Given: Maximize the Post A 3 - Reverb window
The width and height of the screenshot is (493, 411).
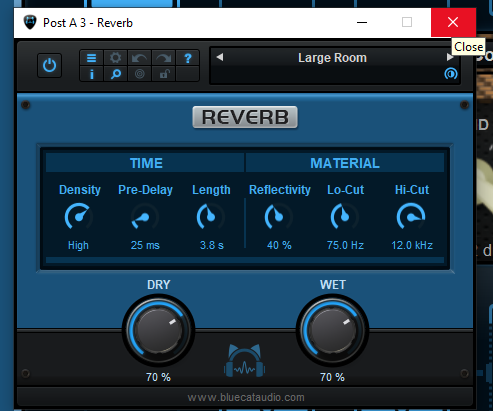Looking at the screenshot, I should [407, 22].
